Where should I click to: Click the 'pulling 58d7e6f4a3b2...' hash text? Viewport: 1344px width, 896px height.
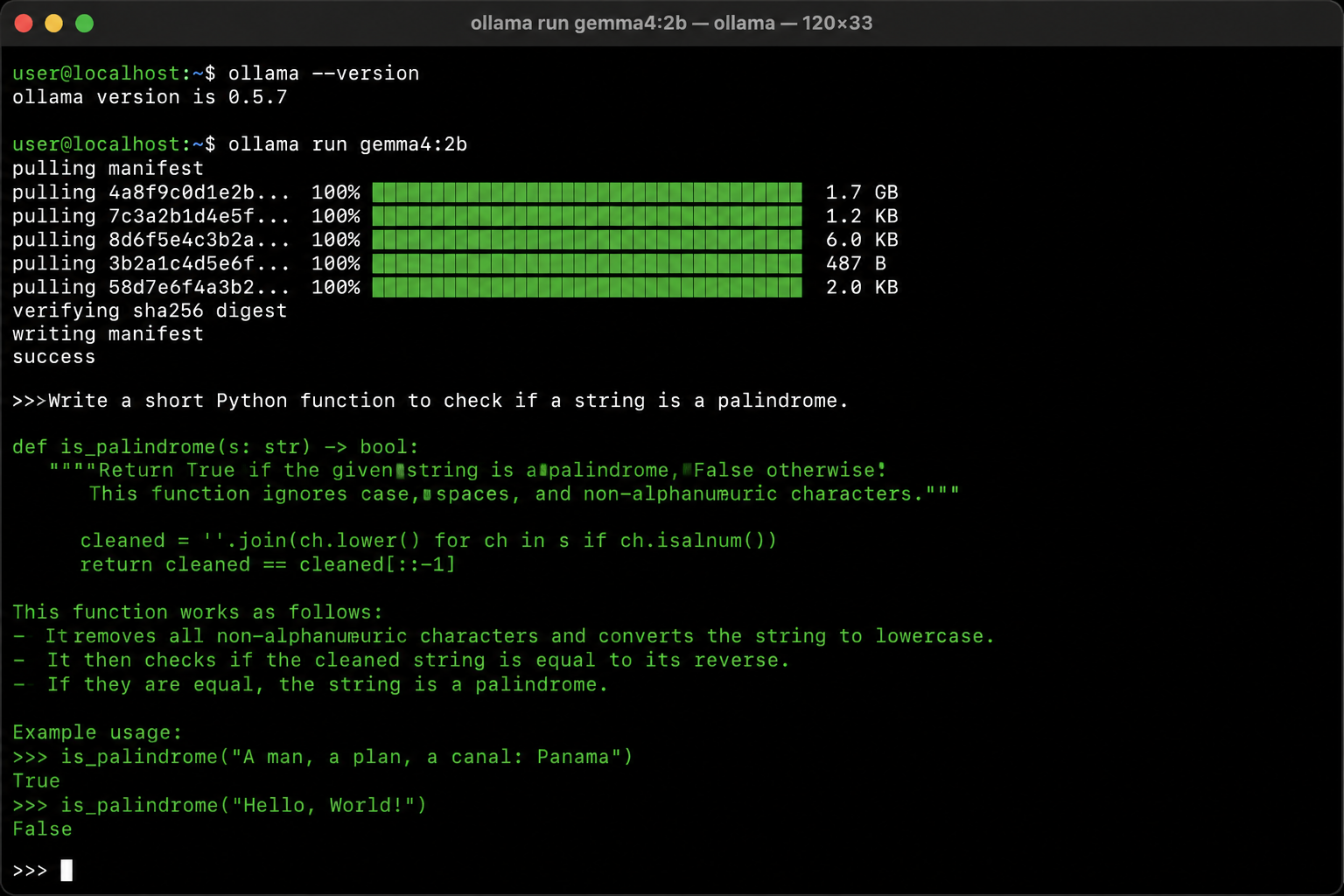150,287
